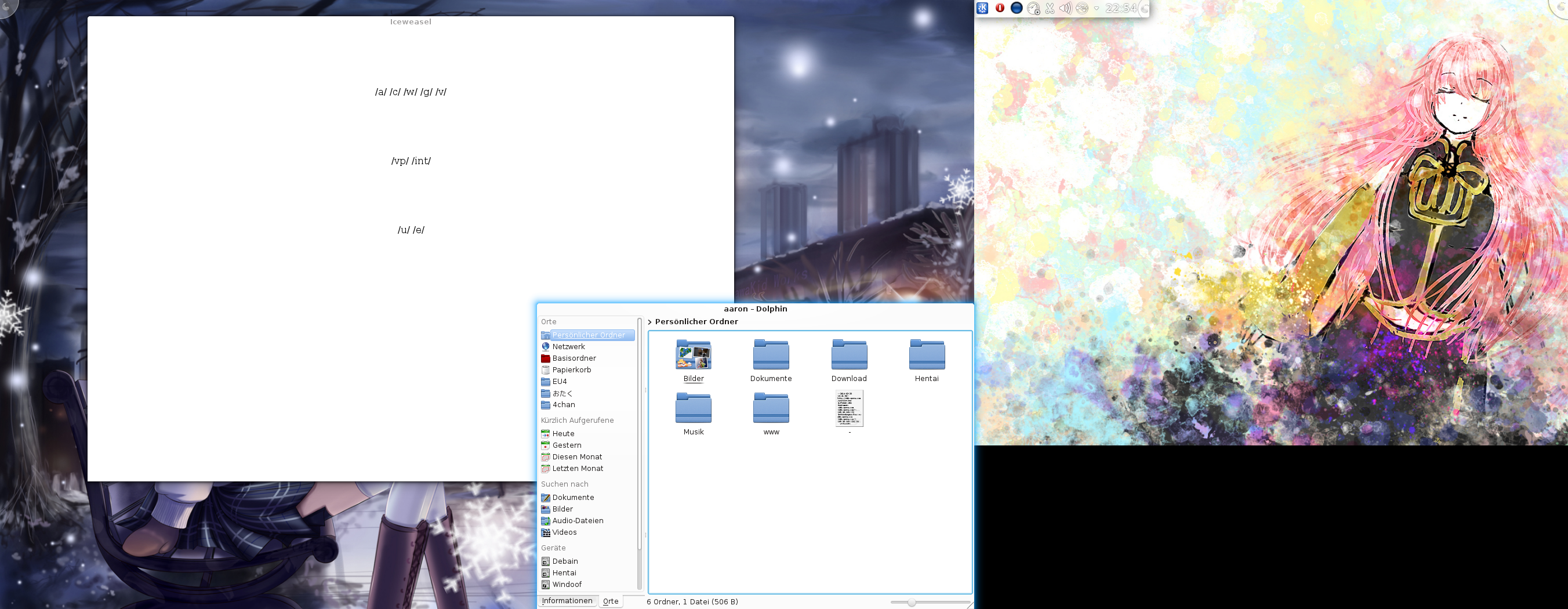Follow the /g/ link in Iceweasel
This screenshot has height=609, width=1568.
pos(426,92)
